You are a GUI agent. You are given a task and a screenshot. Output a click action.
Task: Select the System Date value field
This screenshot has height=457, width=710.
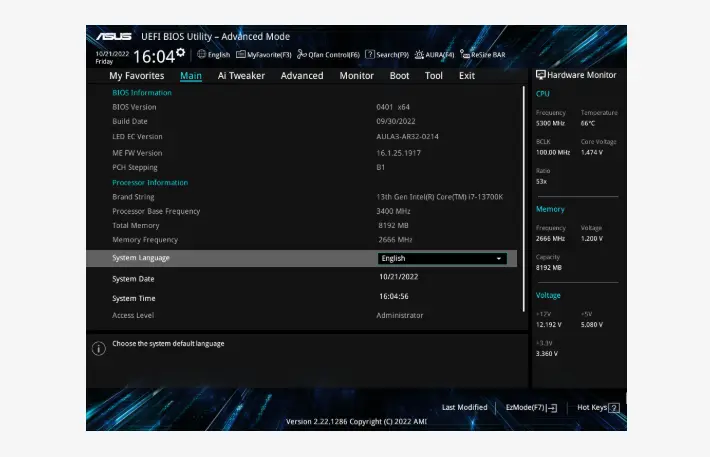[x=397, y=277]
